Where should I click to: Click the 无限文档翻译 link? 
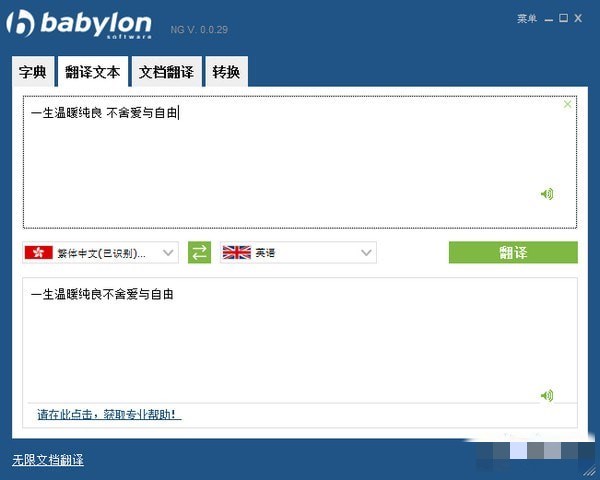[48, 460]
